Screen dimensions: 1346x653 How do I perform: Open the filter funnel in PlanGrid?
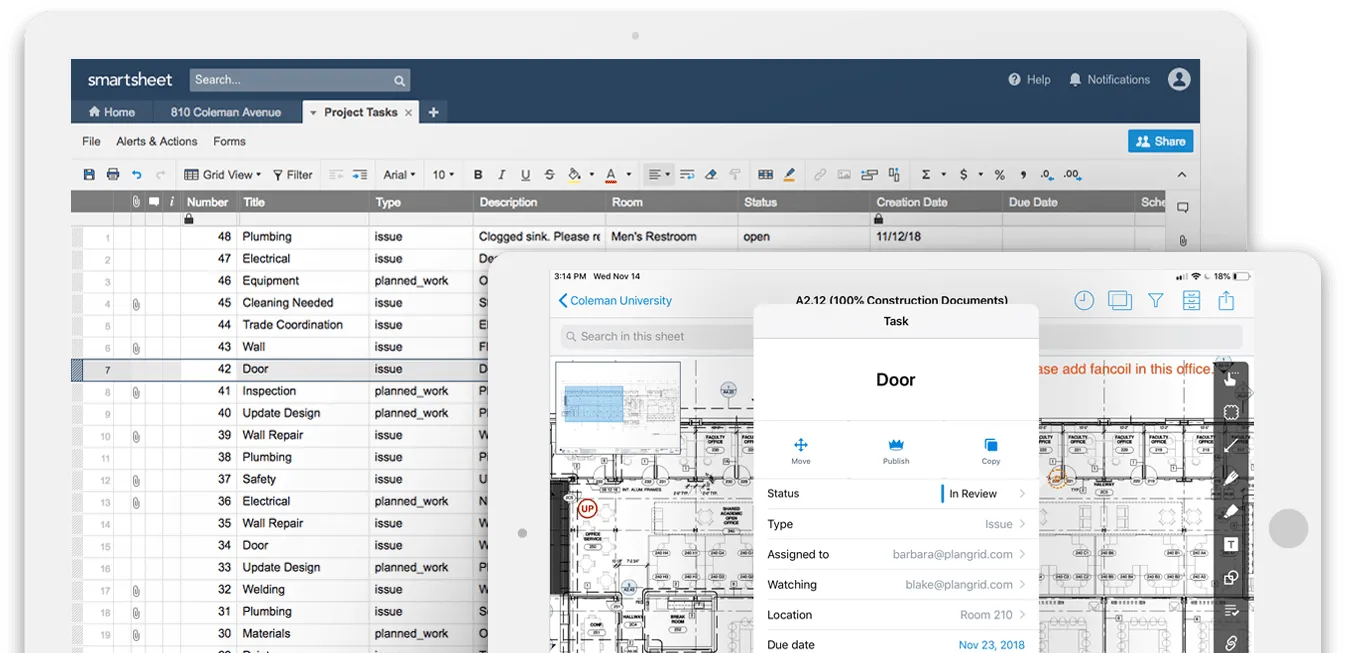(1156, 300)
